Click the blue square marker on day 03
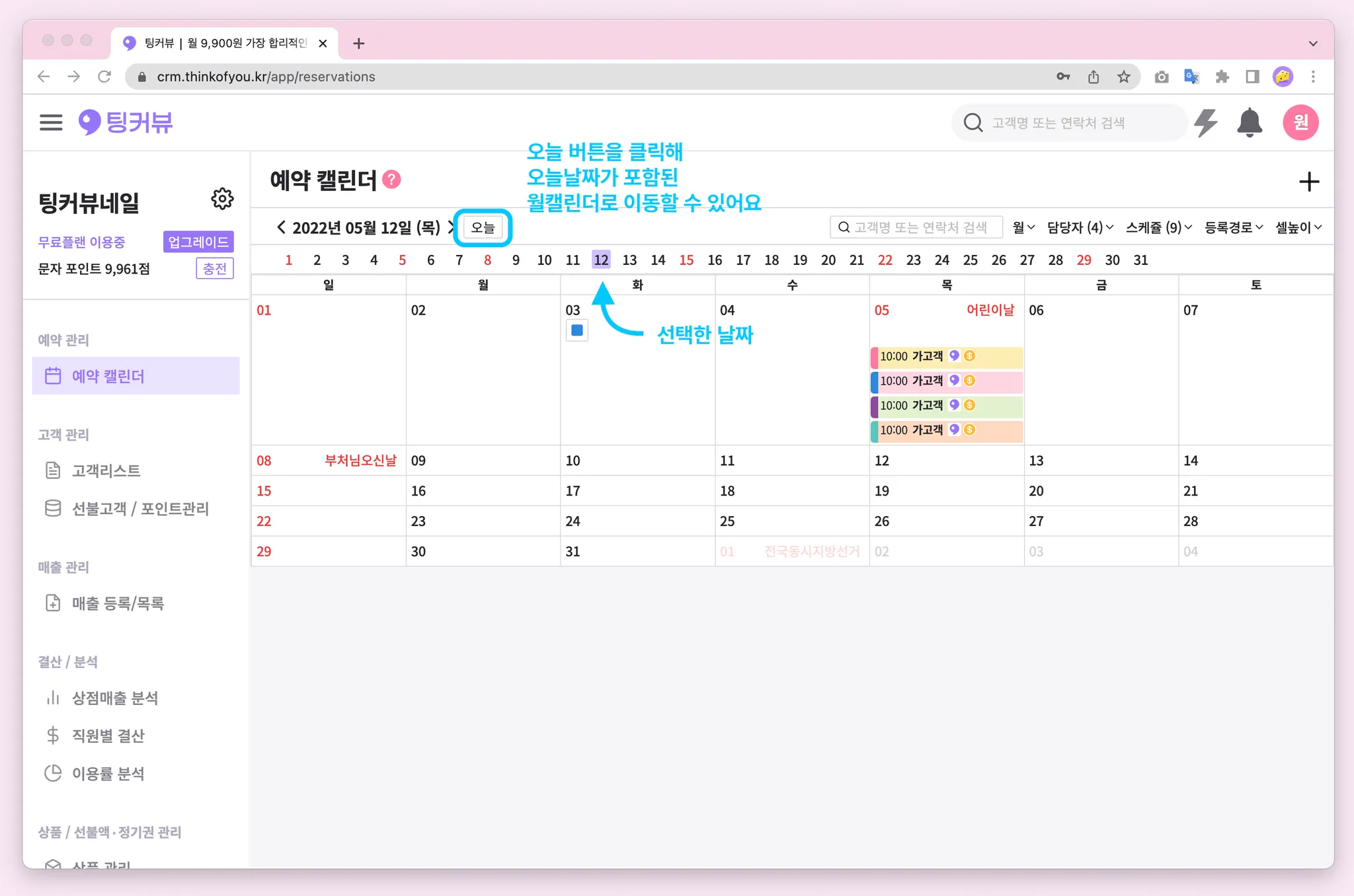This screenshot has width=1354, height=896. click(x=577, y=330)
